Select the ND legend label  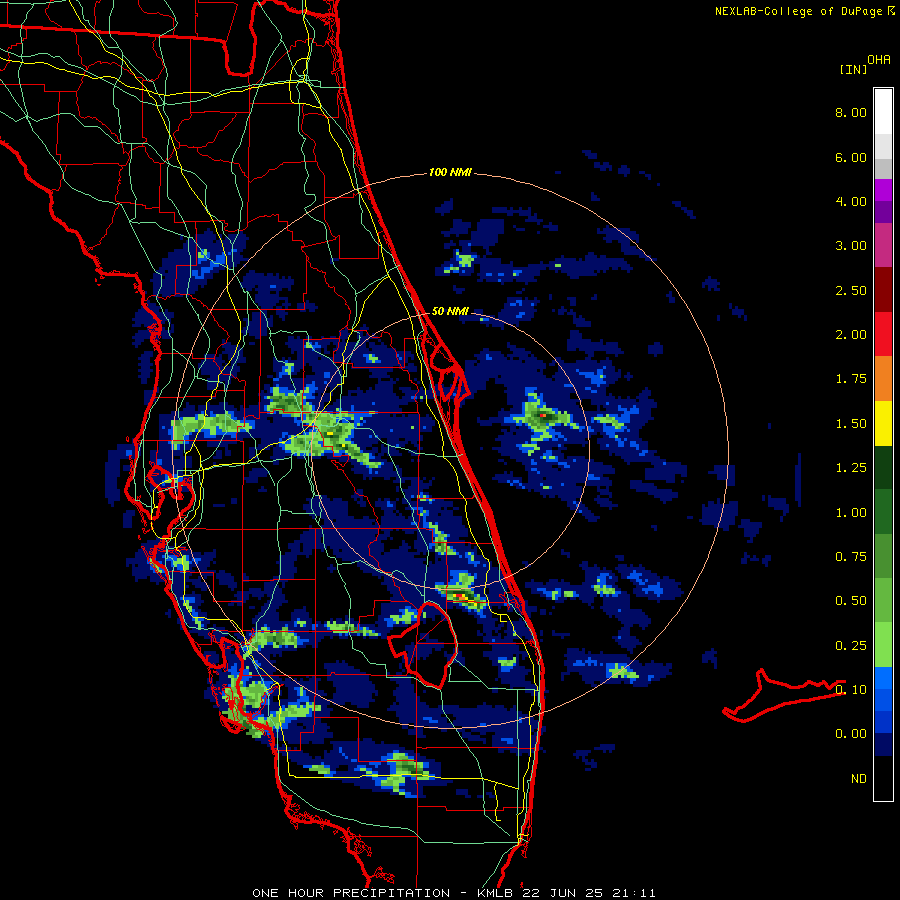[x=859, y=779]
